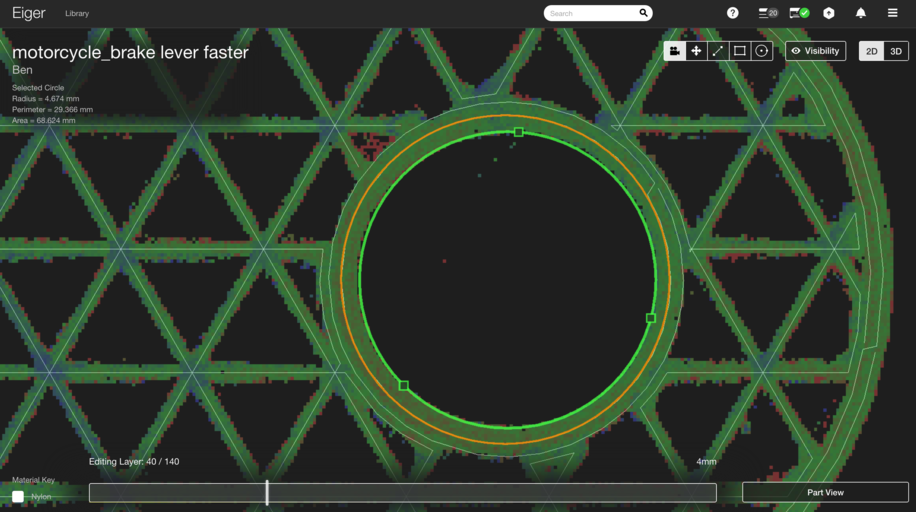This screenshot has width=916, height=512.
Task: Pick the rectangle selection tool
Action: click(740, 51)
